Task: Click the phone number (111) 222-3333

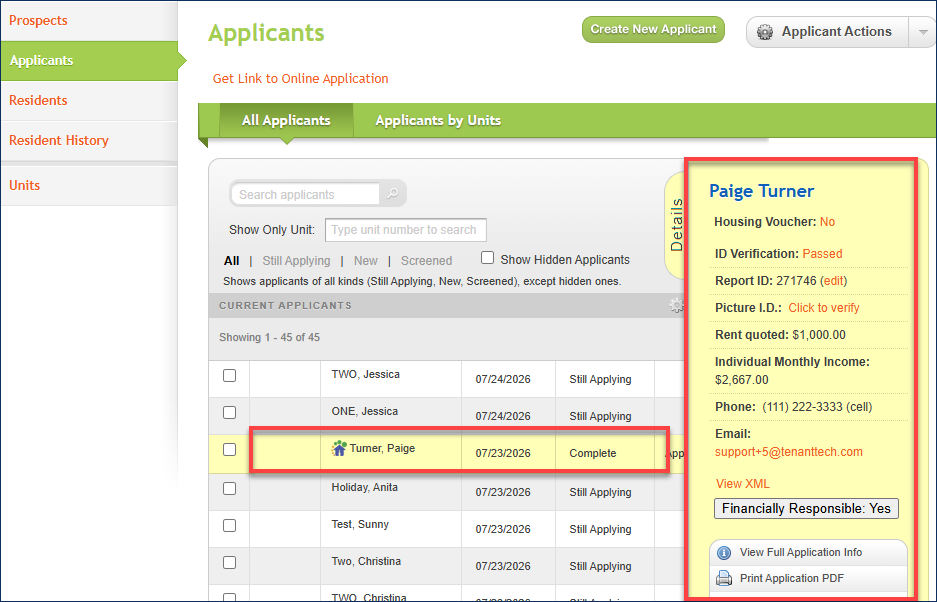Action: [803, 407]
